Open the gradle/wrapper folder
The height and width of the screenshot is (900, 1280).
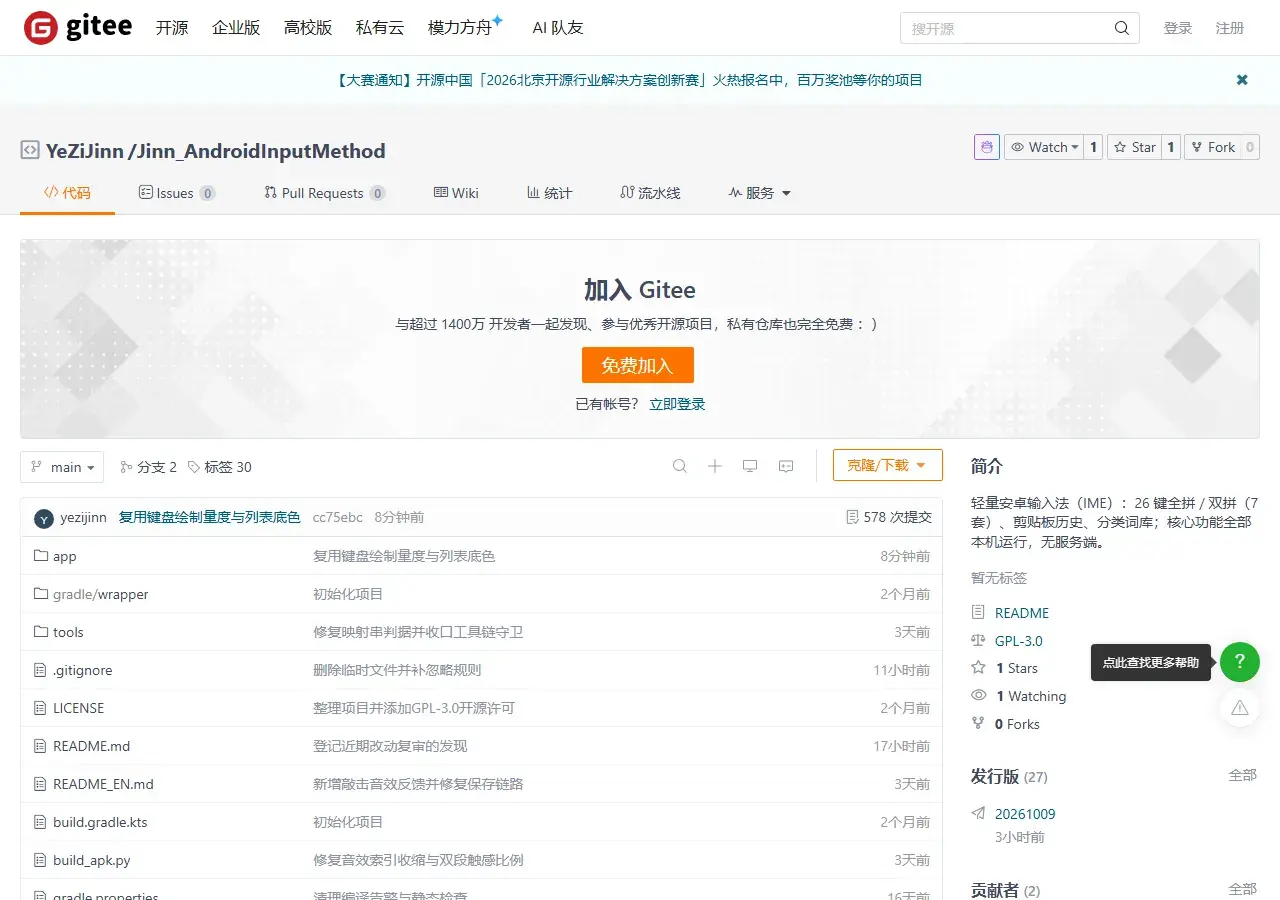pos(100,594)
